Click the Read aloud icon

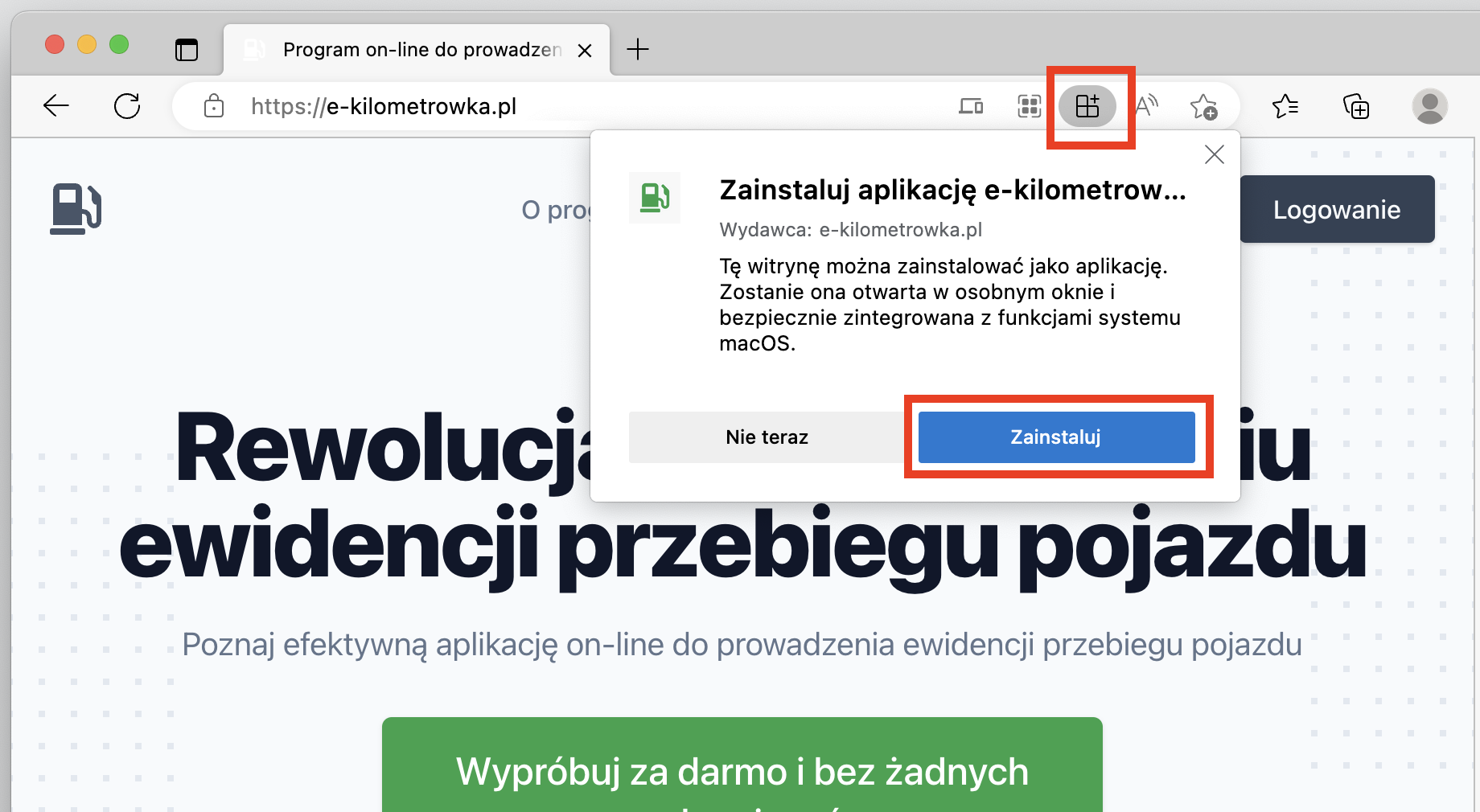coord(1146,105)
